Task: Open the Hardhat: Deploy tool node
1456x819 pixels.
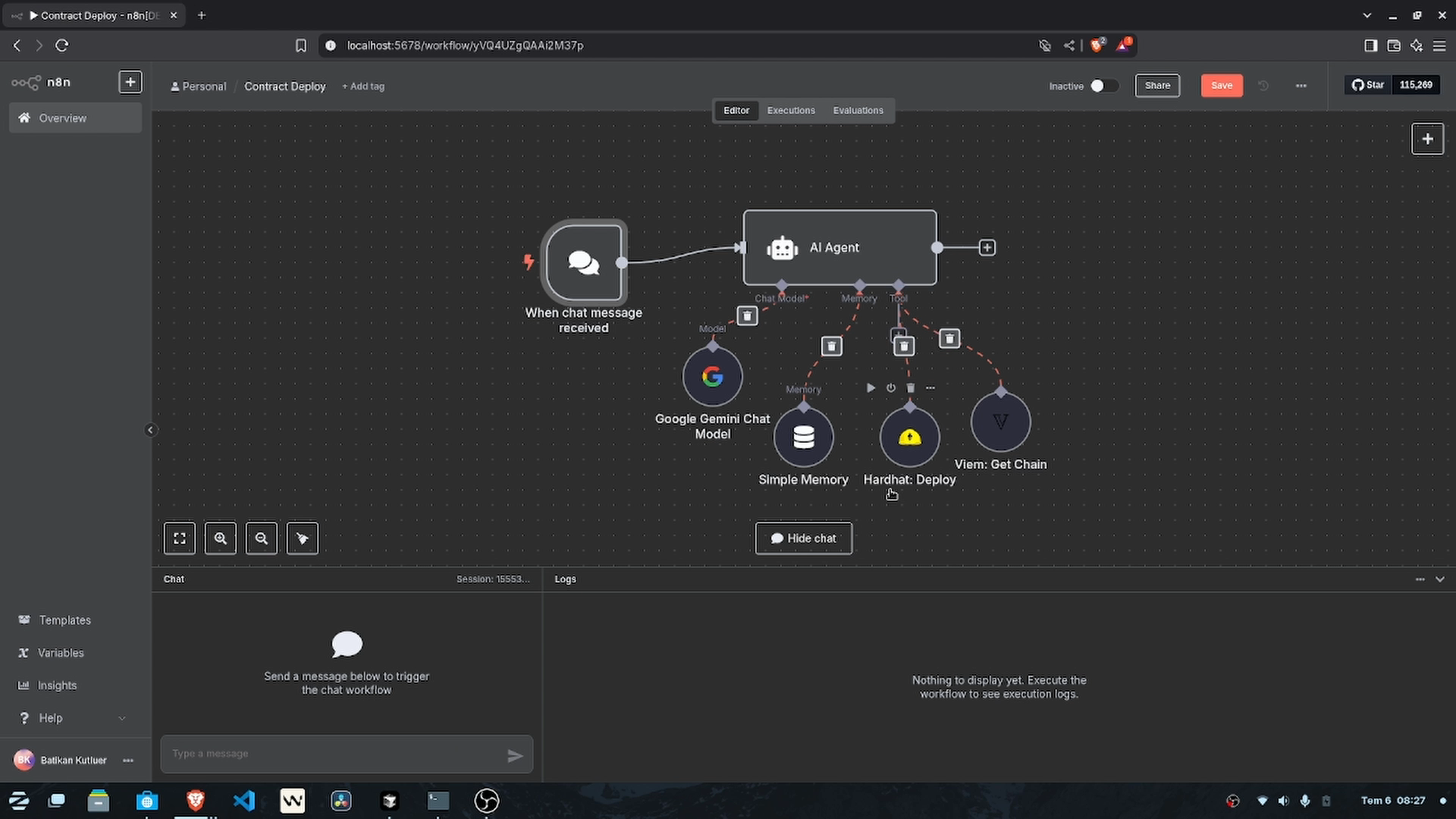Action: click(x=908, y=437)
